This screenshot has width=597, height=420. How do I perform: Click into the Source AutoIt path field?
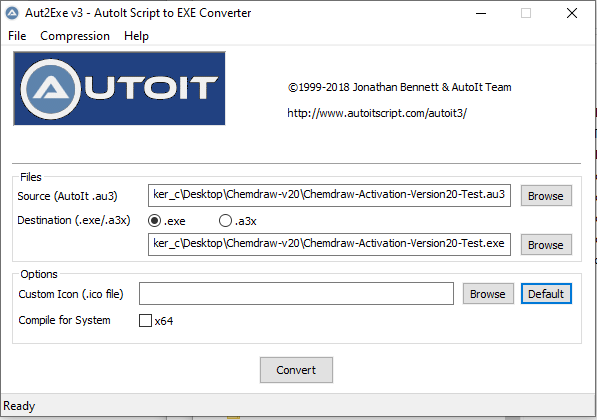pyautogui.click(x=329, y=195)
